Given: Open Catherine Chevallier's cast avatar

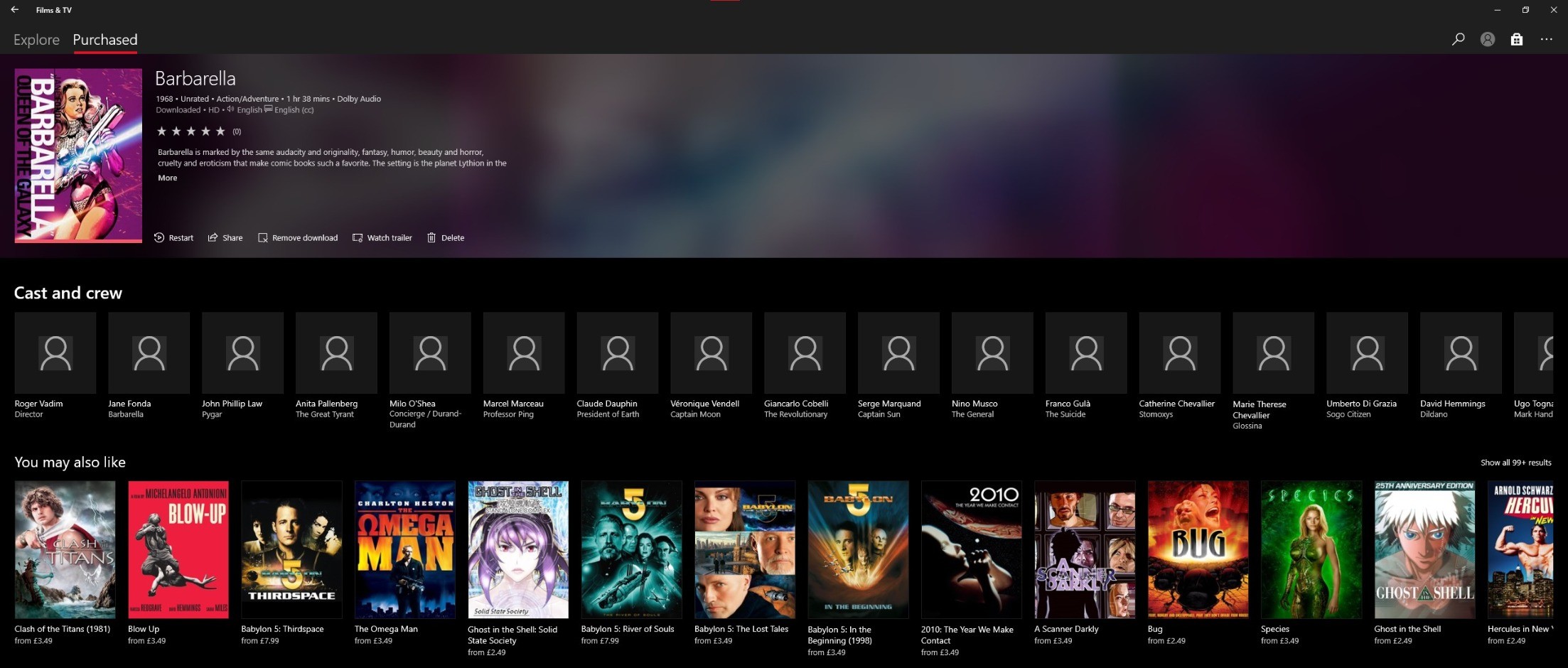Looking at the screenshot, I should [1180, 353].
